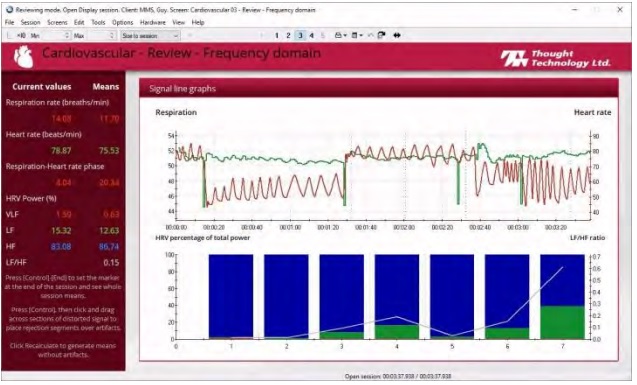Viewport: 637px width, 385px height.
Task: Click the LF mean value 12.63
Action: click(109, 231)
